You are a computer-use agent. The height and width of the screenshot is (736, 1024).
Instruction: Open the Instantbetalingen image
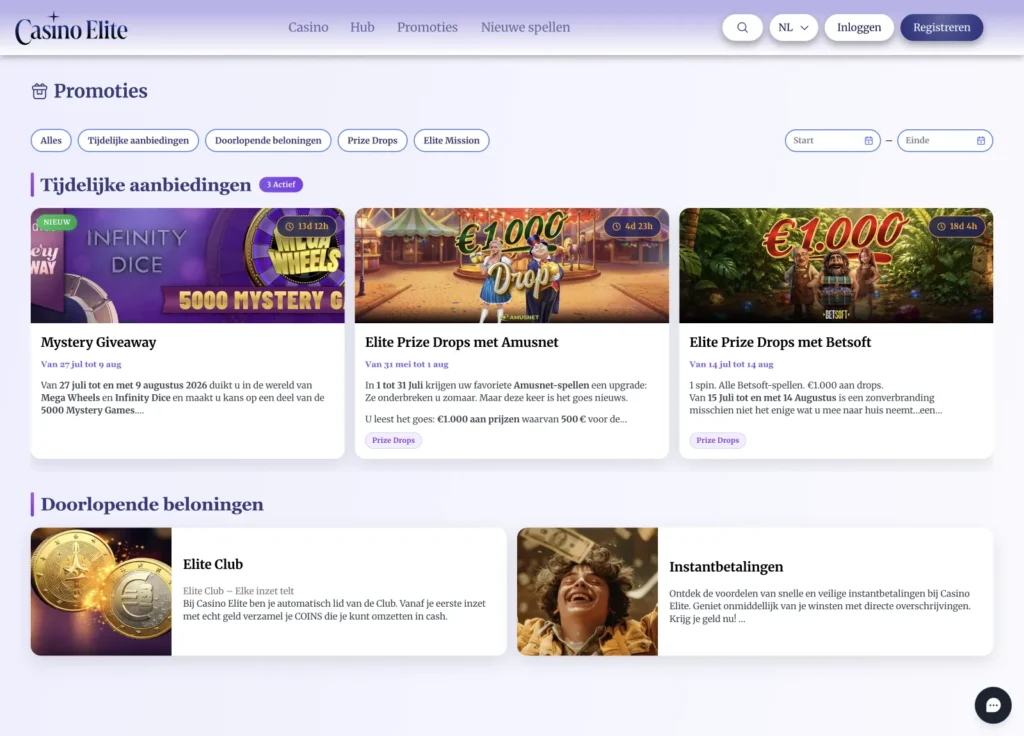click(x=587, y=592)
